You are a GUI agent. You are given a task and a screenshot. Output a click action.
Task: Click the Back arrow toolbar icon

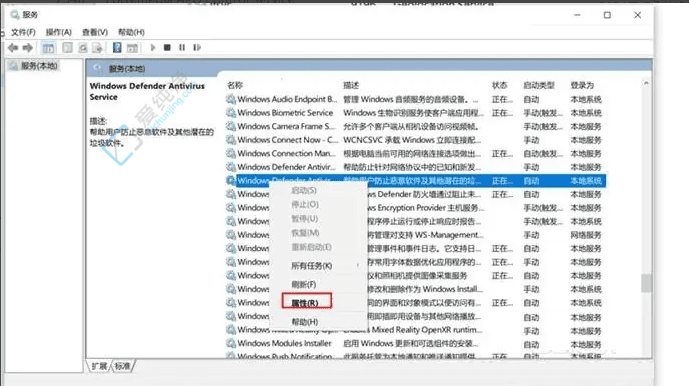point(13,47)
